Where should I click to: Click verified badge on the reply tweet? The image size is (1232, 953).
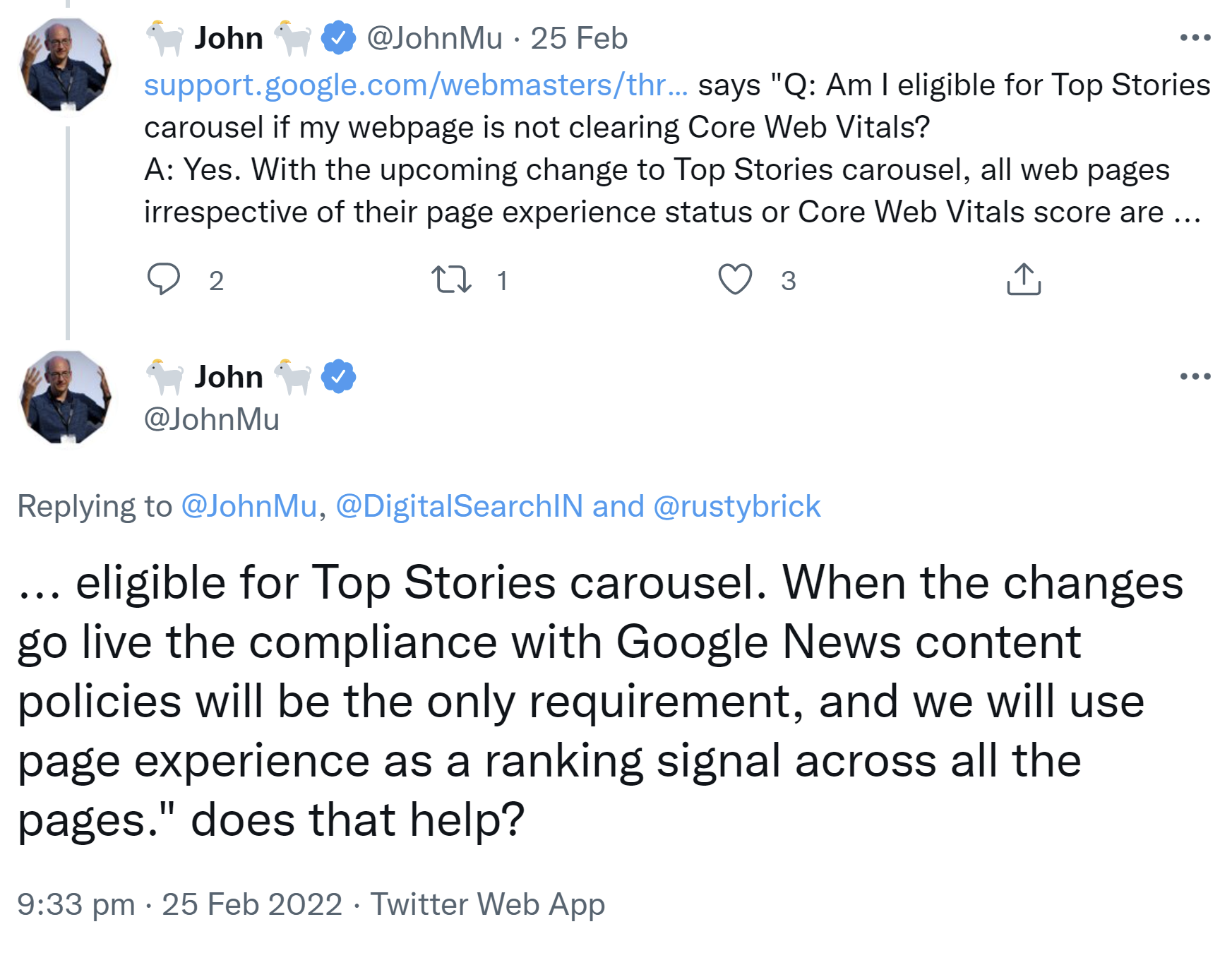tap(339, 377)
